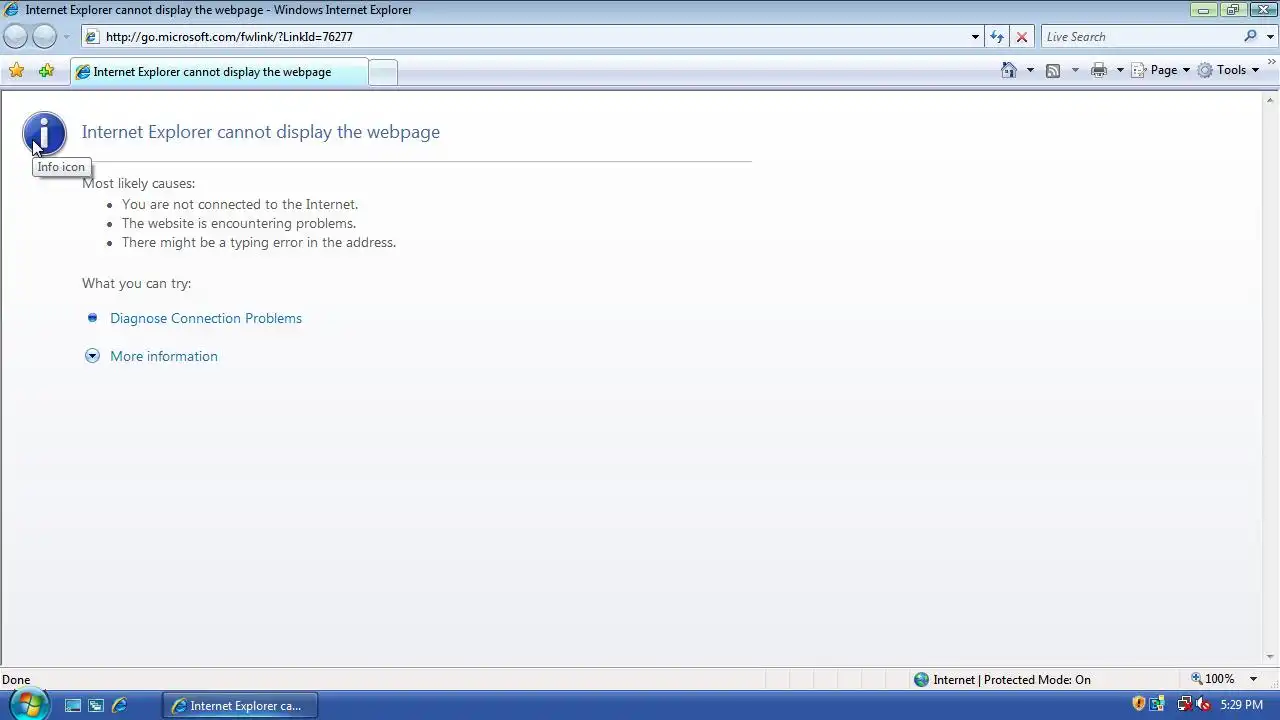This screenshot has width=1280, height=720.
Task: Open the recent pages dropdown arrow
Action: 67,37
